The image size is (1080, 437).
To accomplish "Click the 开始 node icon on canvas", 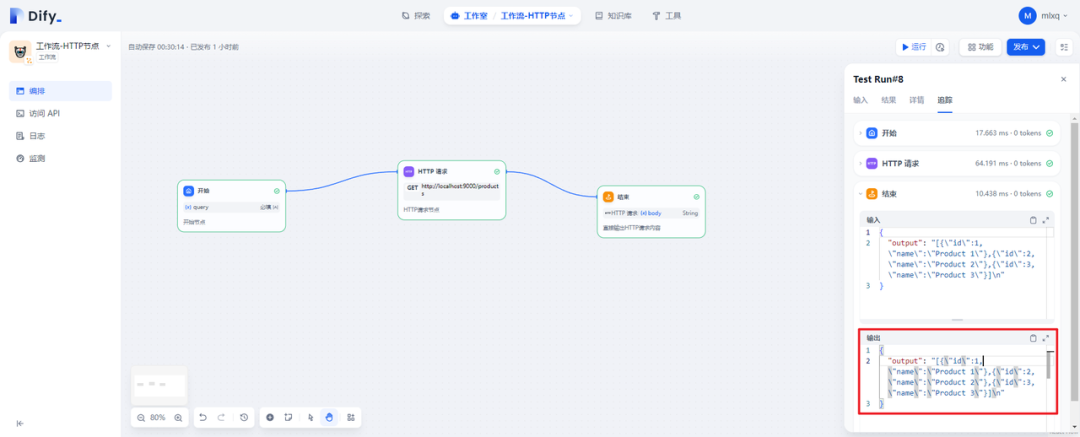I will 188,191.
